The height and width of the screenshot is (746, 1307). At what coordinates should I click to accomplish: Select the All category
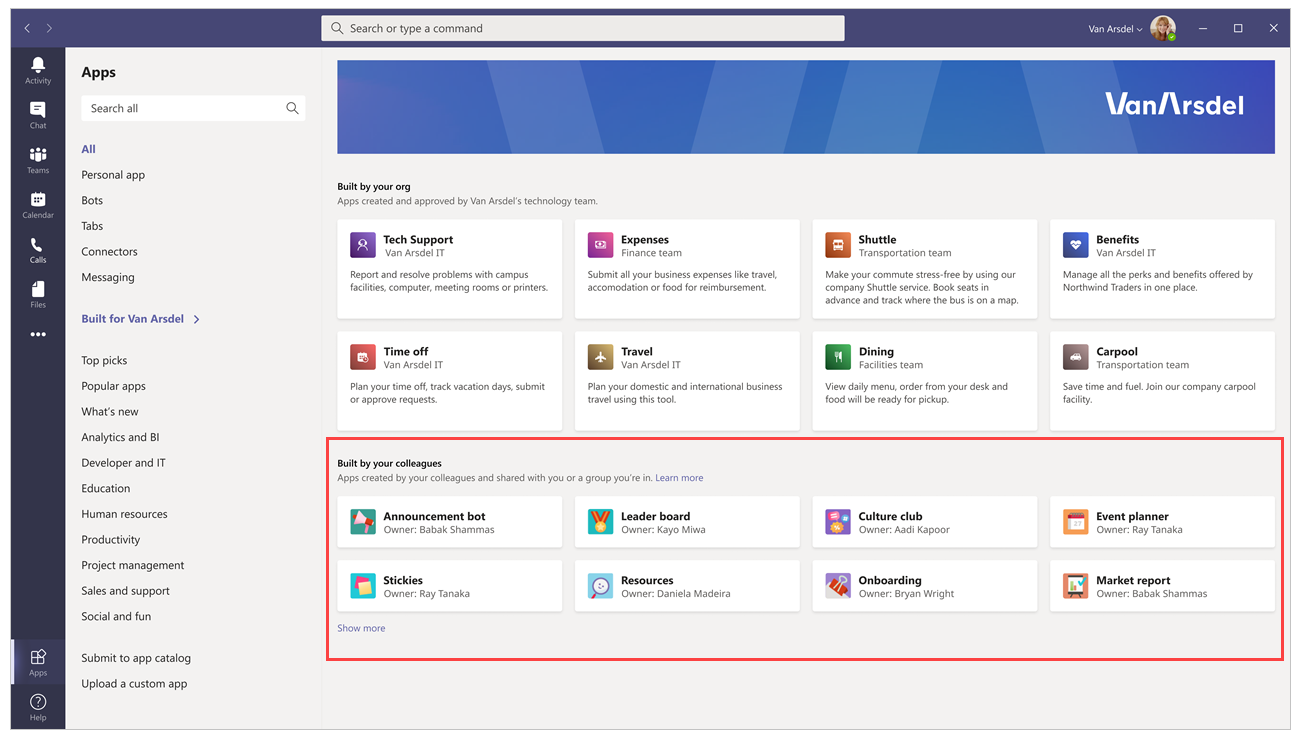pos(89,149)
